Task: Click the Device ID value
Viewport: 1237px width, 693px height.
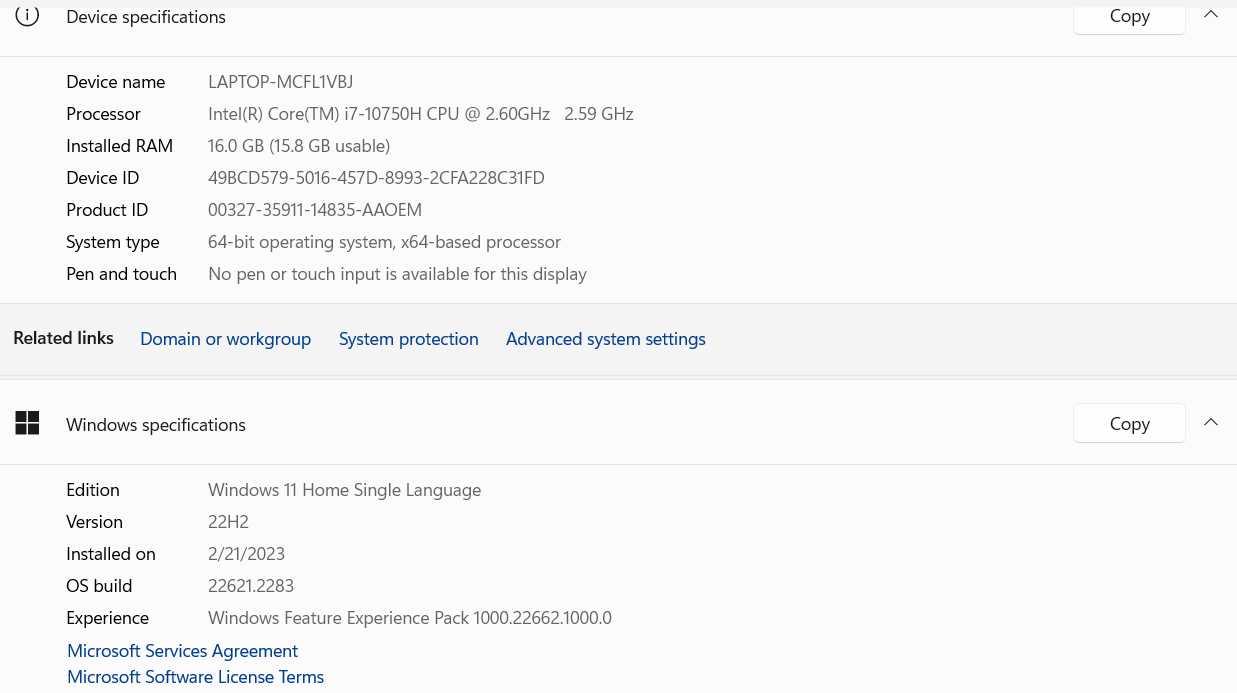Action: (x=376, y=178)
